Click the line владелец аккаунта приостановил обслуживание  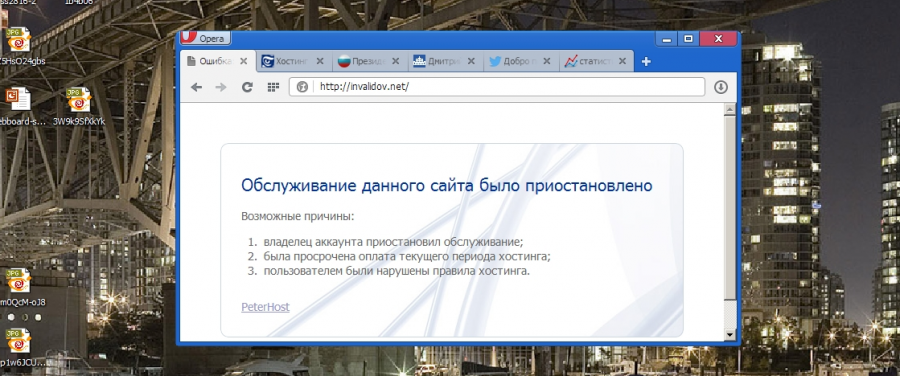pyautogui.click(x=394, y=242)
